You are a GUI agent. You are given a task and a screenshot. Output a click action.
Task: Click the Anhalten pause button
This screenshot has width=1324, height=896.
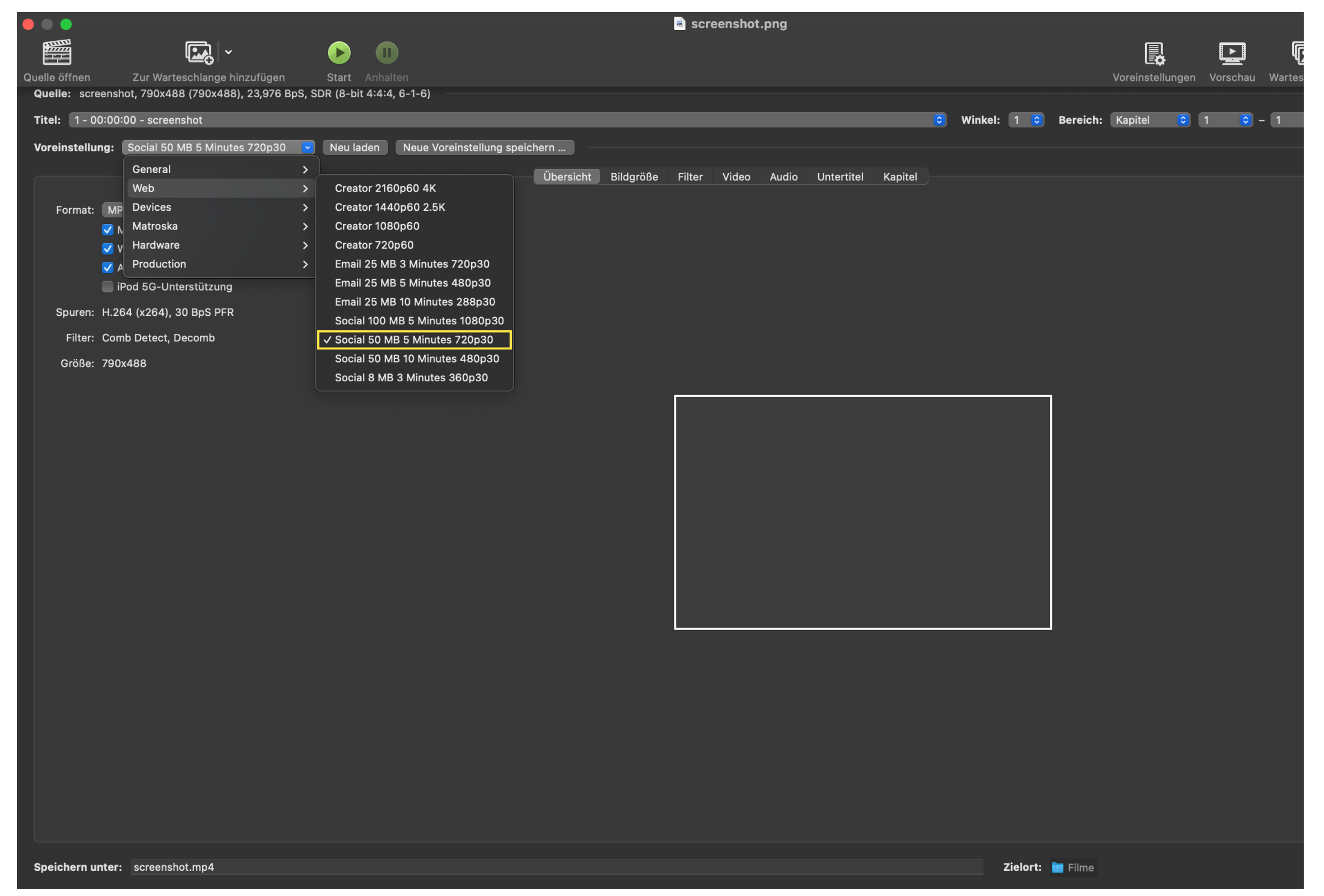(x=387, y=53)
